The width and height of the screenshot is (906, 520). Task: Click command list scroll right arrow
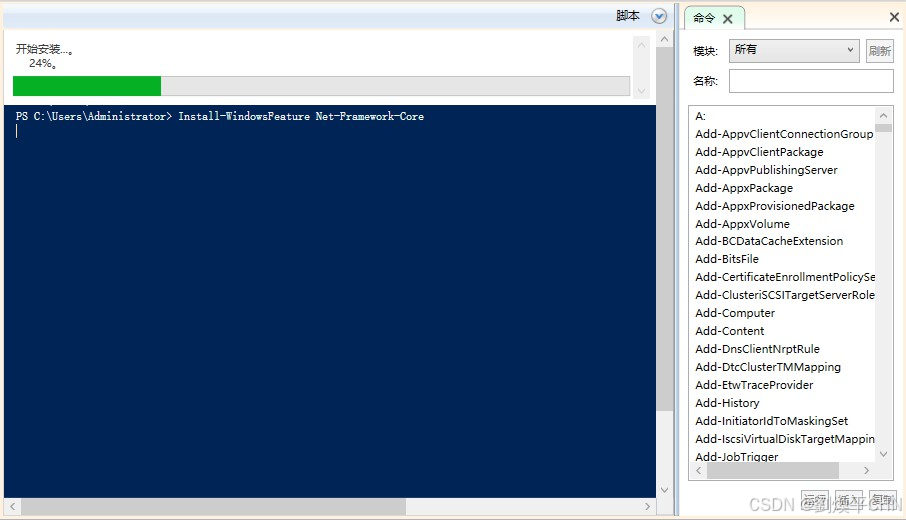866,470
